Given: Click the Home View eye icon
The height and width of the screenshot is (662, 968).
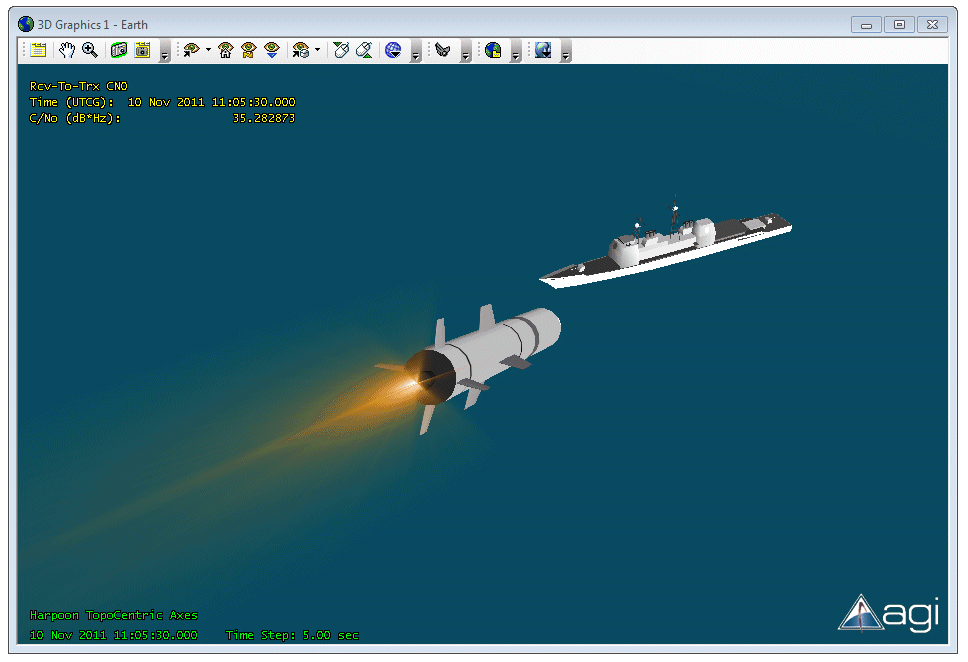Looking at the screenshot, I should point(226,50).
